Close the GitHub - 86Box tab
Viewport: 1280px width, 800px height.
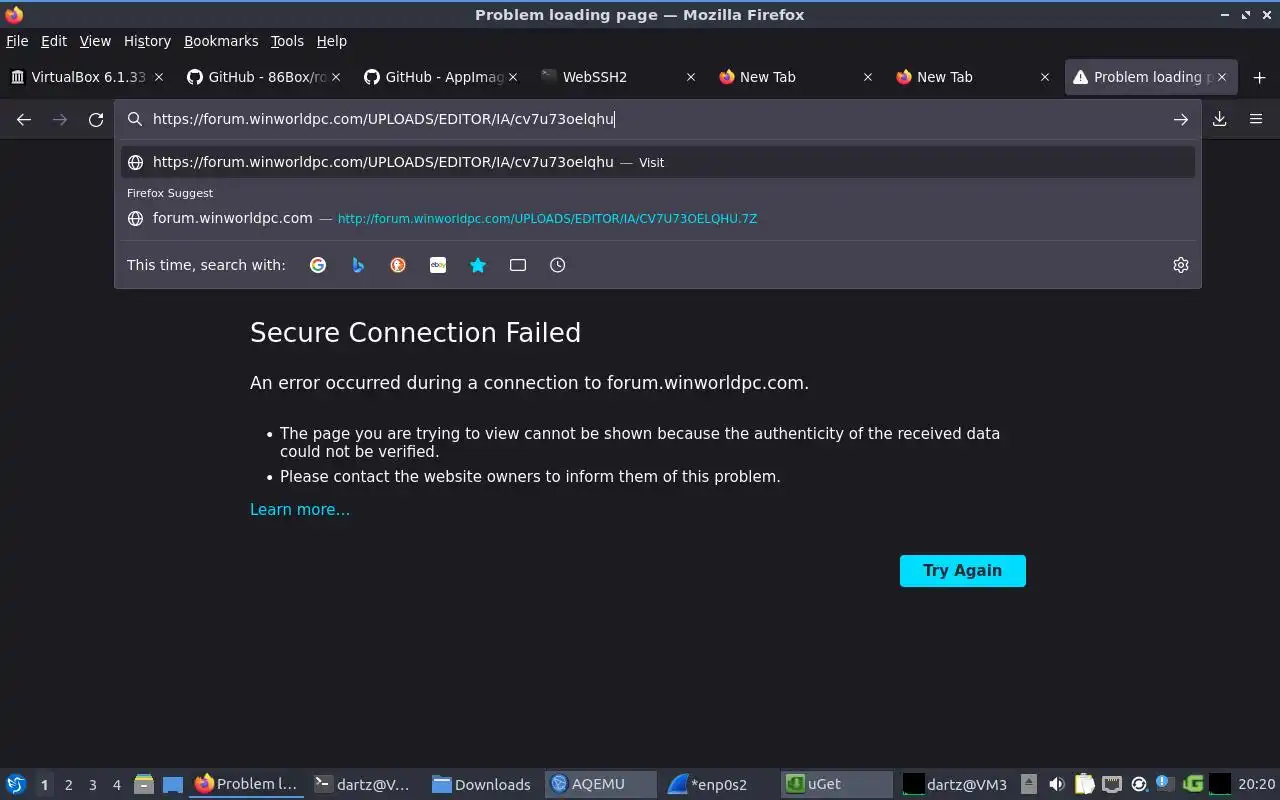pos(336,77)
